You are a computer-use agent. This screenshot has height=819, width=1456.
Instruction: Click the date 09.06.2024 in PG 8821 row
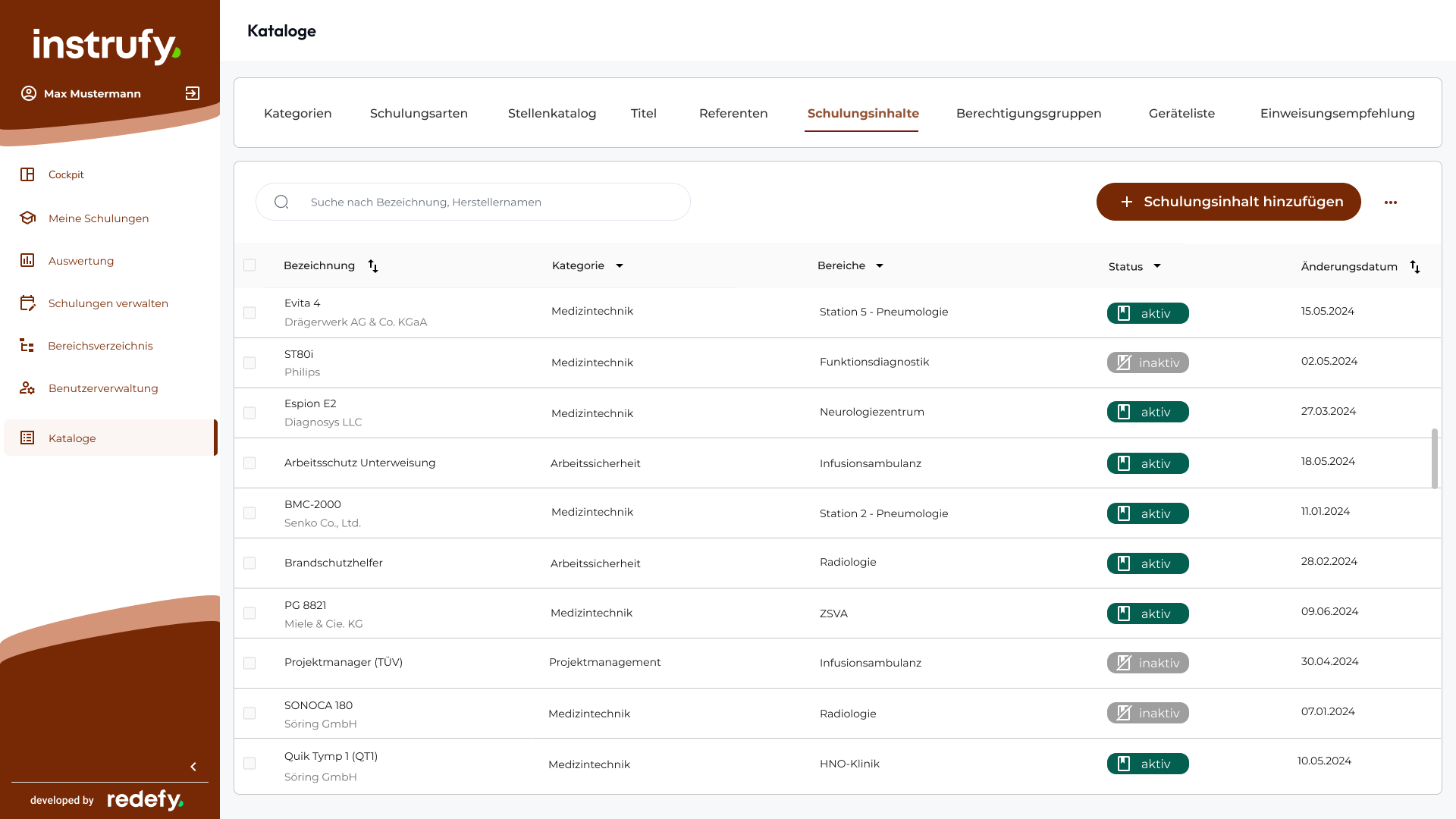point(1329,611)
